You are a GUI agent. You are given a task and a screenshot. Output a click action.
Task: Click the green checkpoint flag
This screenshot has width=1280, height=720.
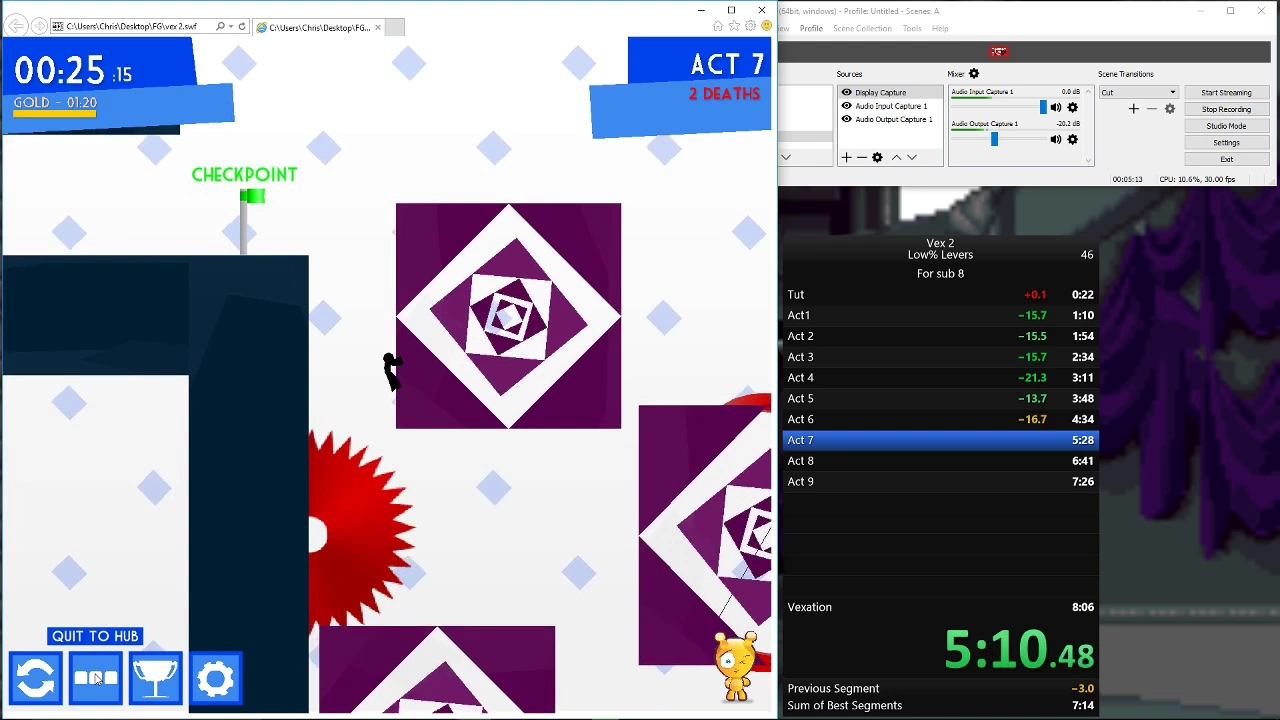pos(252,197)
